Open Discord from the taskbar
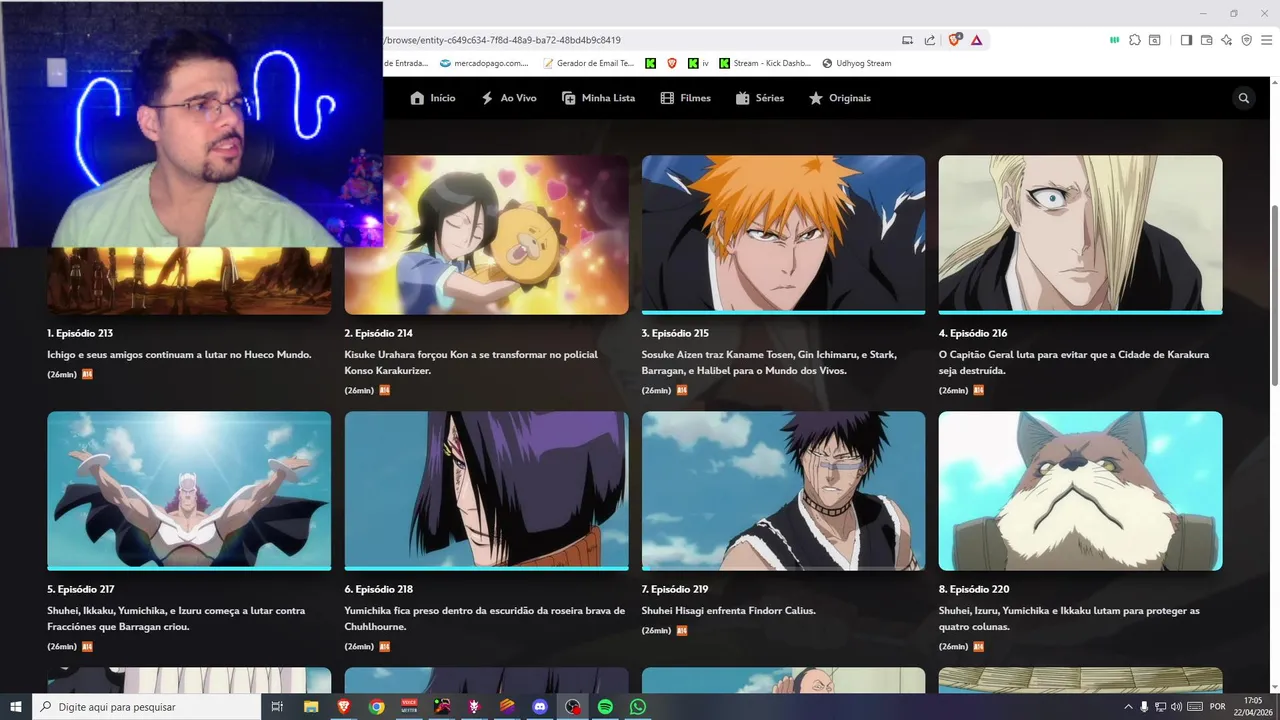The width and height of the screenshot is (1280, 720). pyautogui.click(x=540, y=707)
